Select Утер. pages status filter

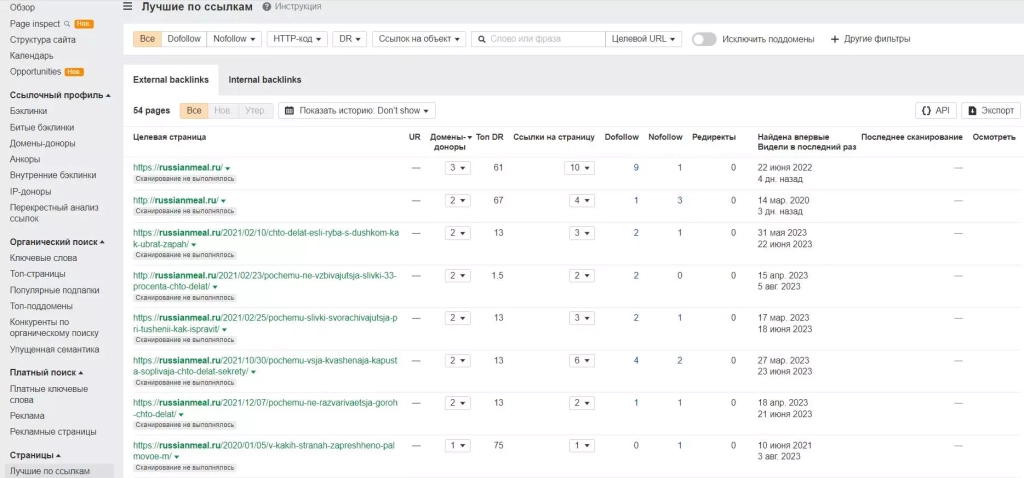click(x=255, y=111)
